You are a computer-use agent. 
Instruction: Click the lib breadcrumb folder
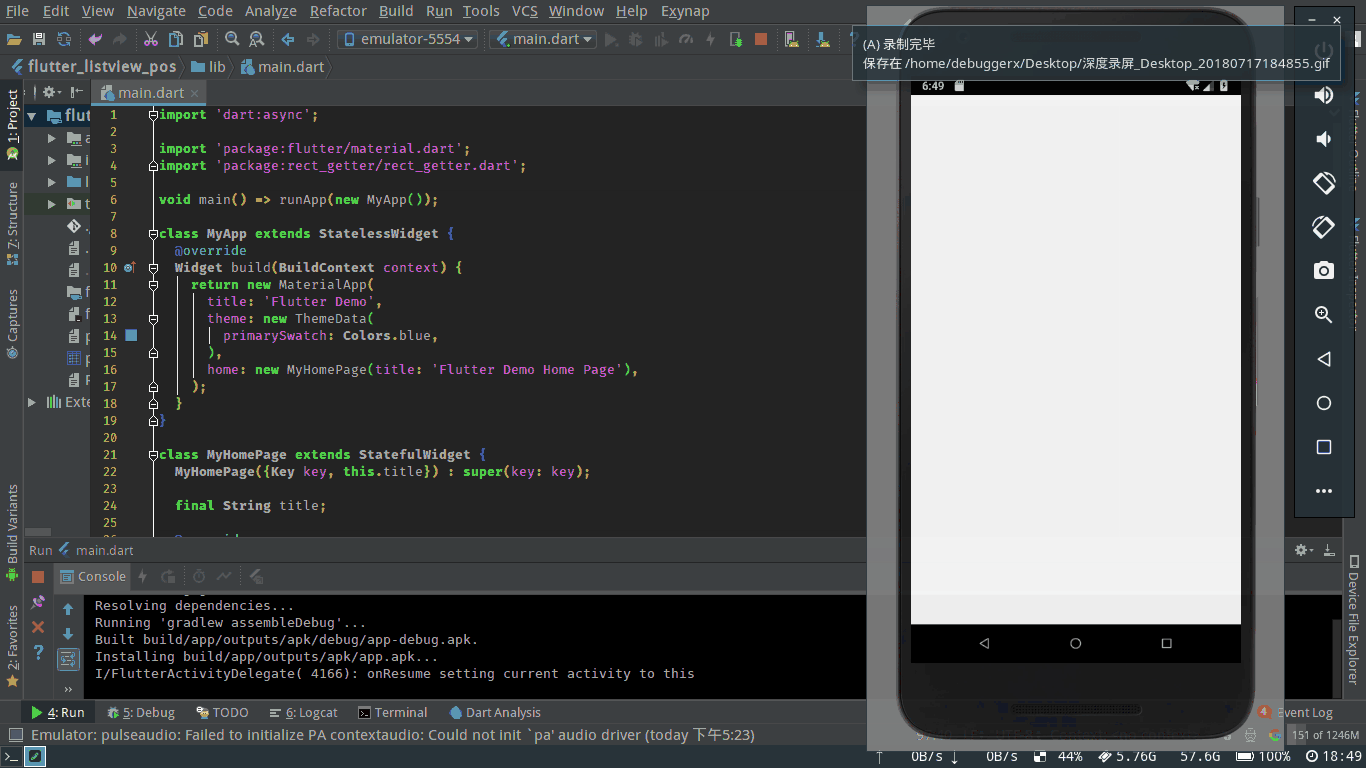point(209,67)
